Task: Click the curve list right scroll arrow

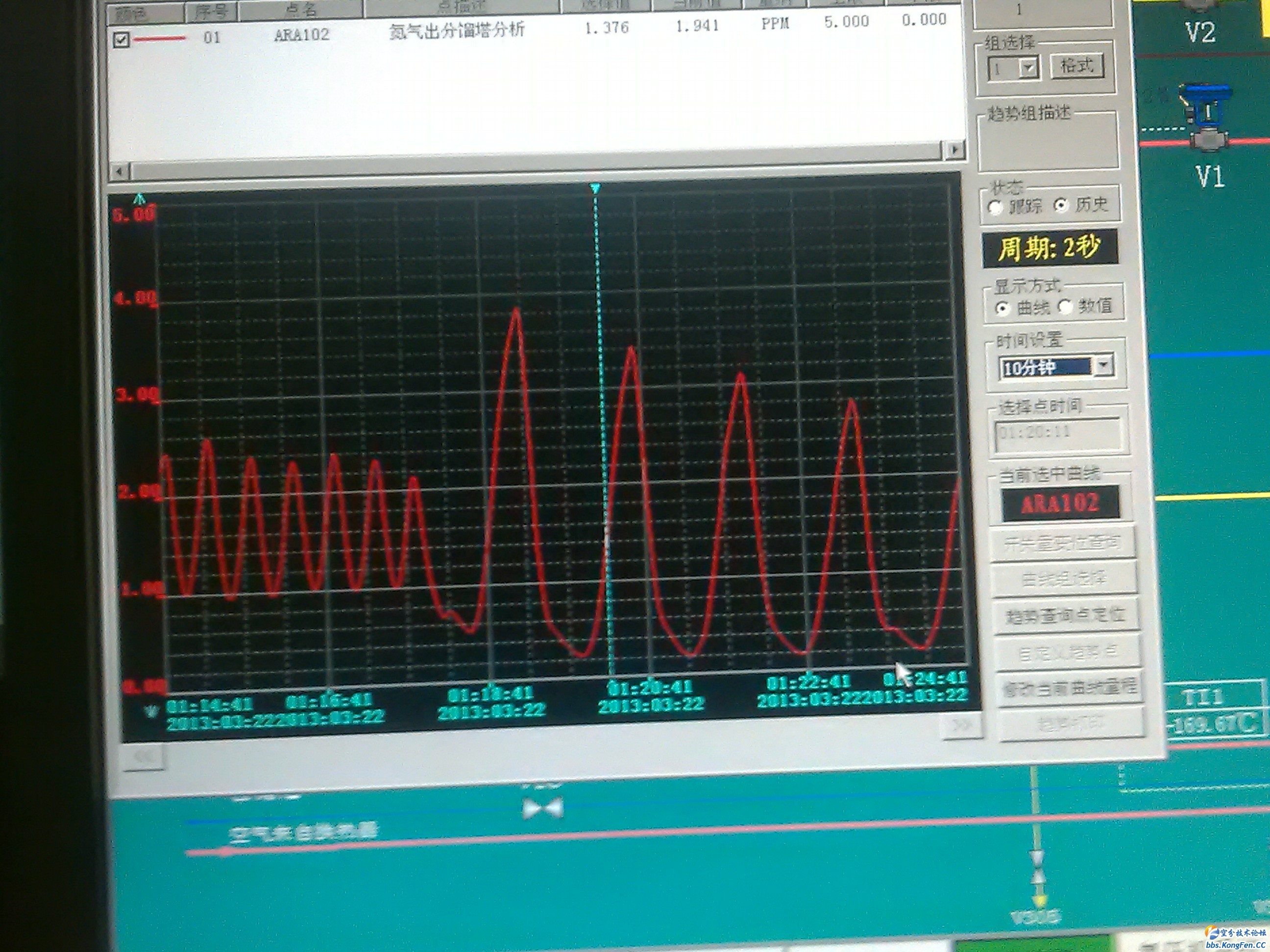Action: pos(955,149)
